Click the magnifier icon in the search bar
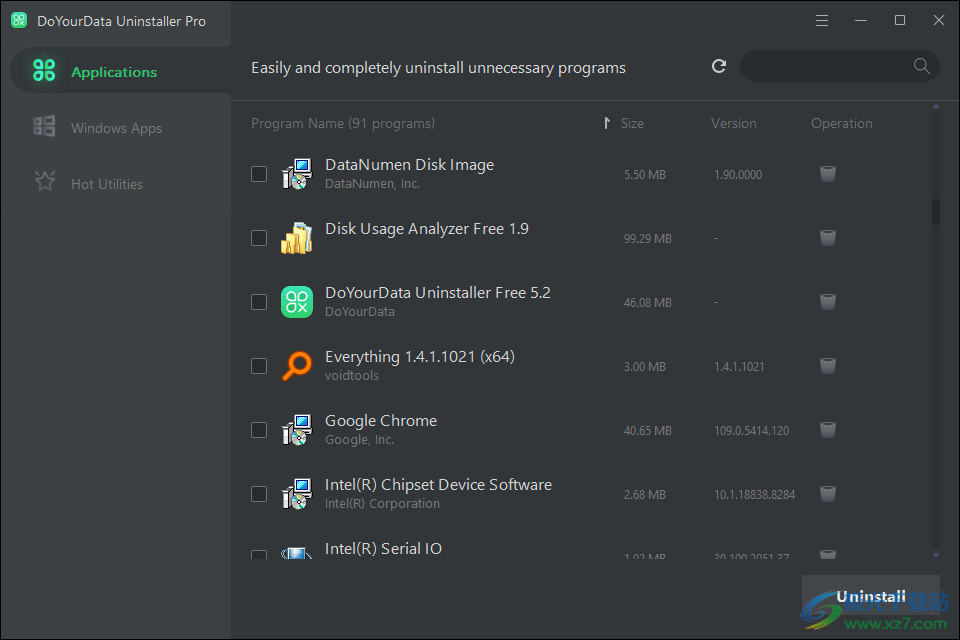Screen dimensions: 960x640 pyautogui.click(x=919, y=66)
